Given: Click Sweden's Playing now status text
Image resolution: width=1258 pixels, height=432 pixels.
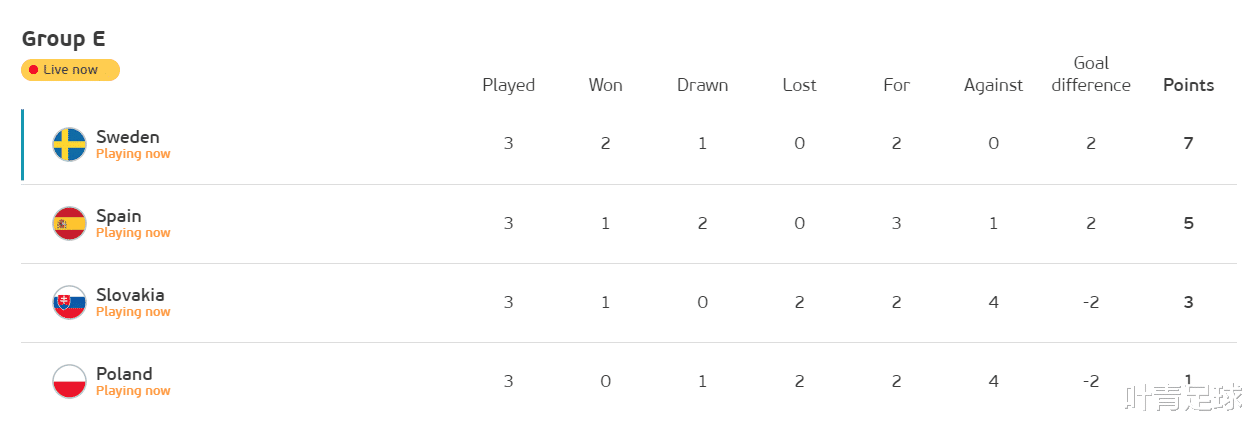Looking at the screenshot, I should coord(133,154).
